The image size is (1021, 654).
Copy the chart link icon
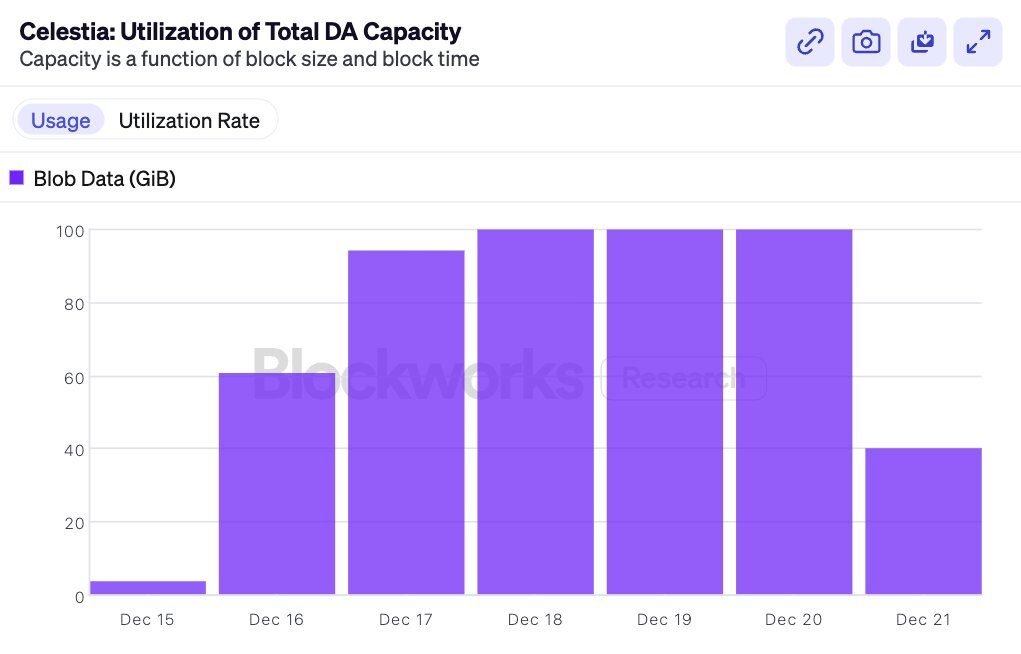[809, 42]
